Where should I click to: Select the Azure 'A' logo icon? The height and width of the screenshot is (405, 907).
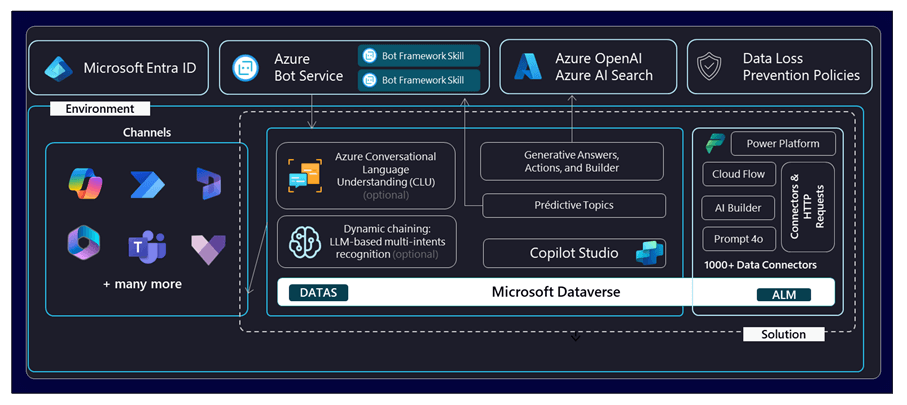[x=528, y=67]
